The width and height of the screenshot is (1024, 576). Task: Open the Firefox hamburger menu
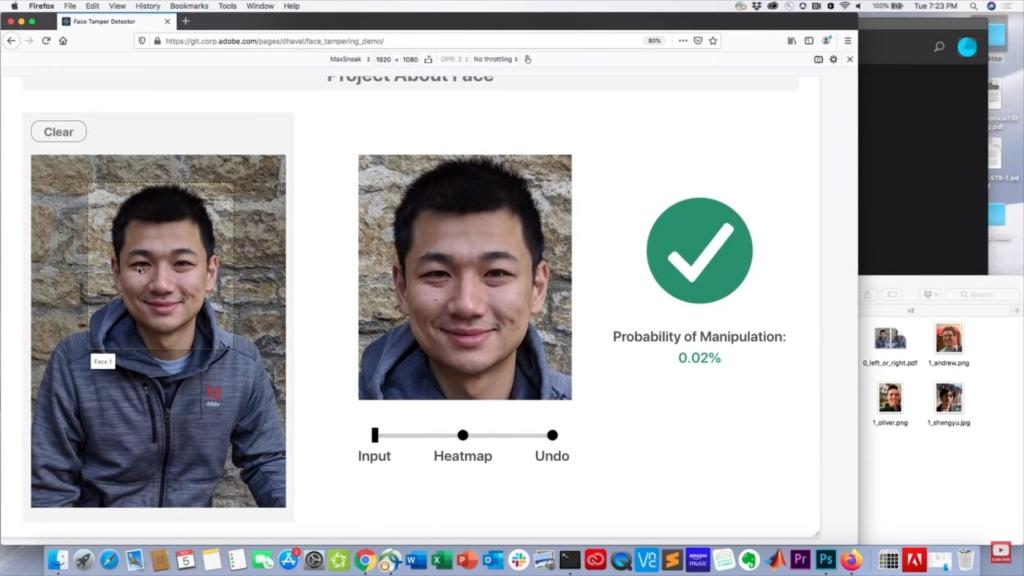click(x=848, y=41)
